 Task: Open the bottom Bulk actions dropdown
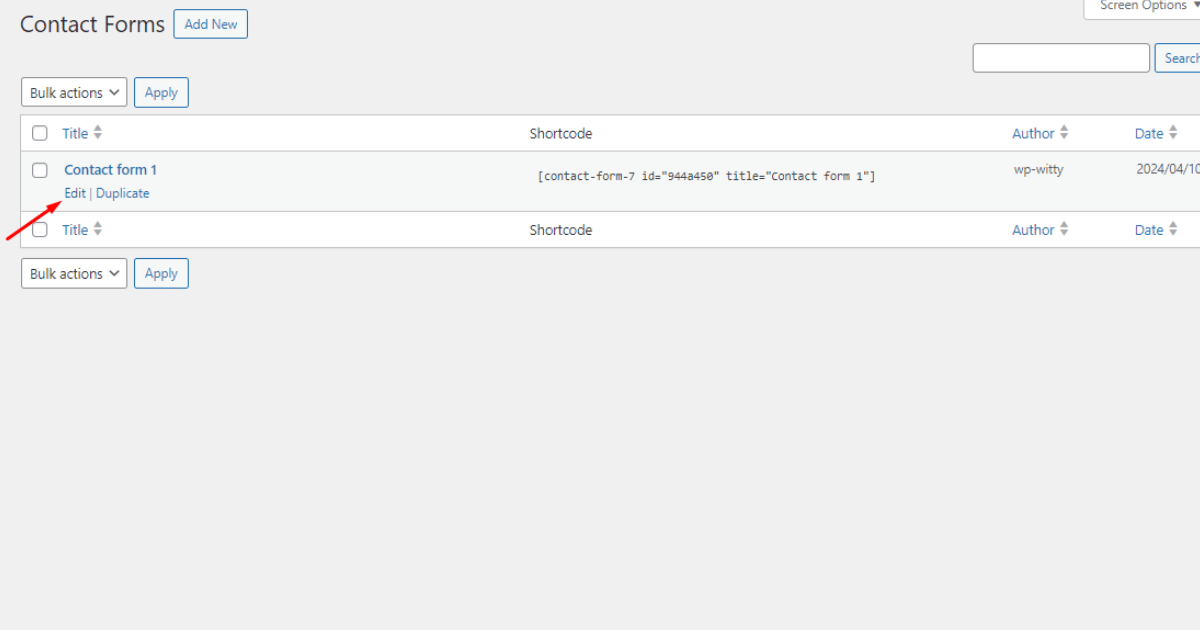click(74, 274)
